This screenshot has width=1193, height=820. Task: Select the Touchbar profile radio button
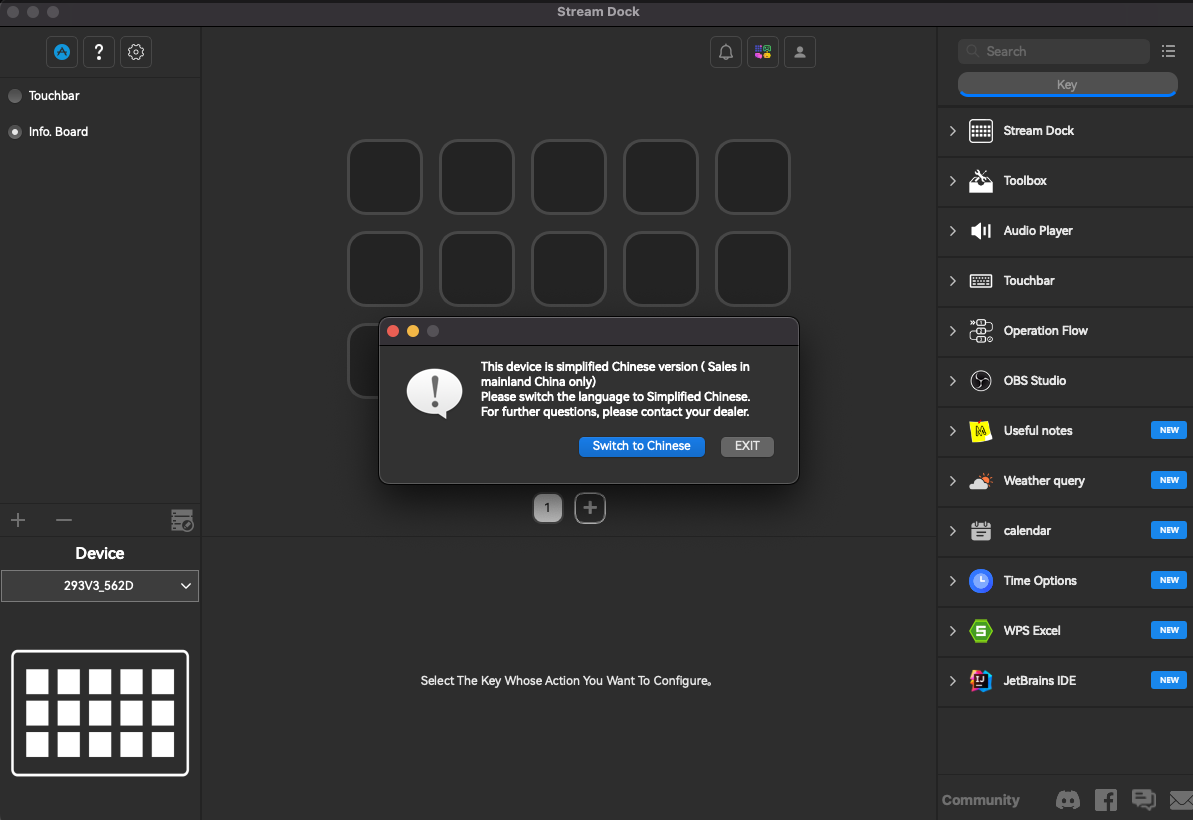click(14, 96)
